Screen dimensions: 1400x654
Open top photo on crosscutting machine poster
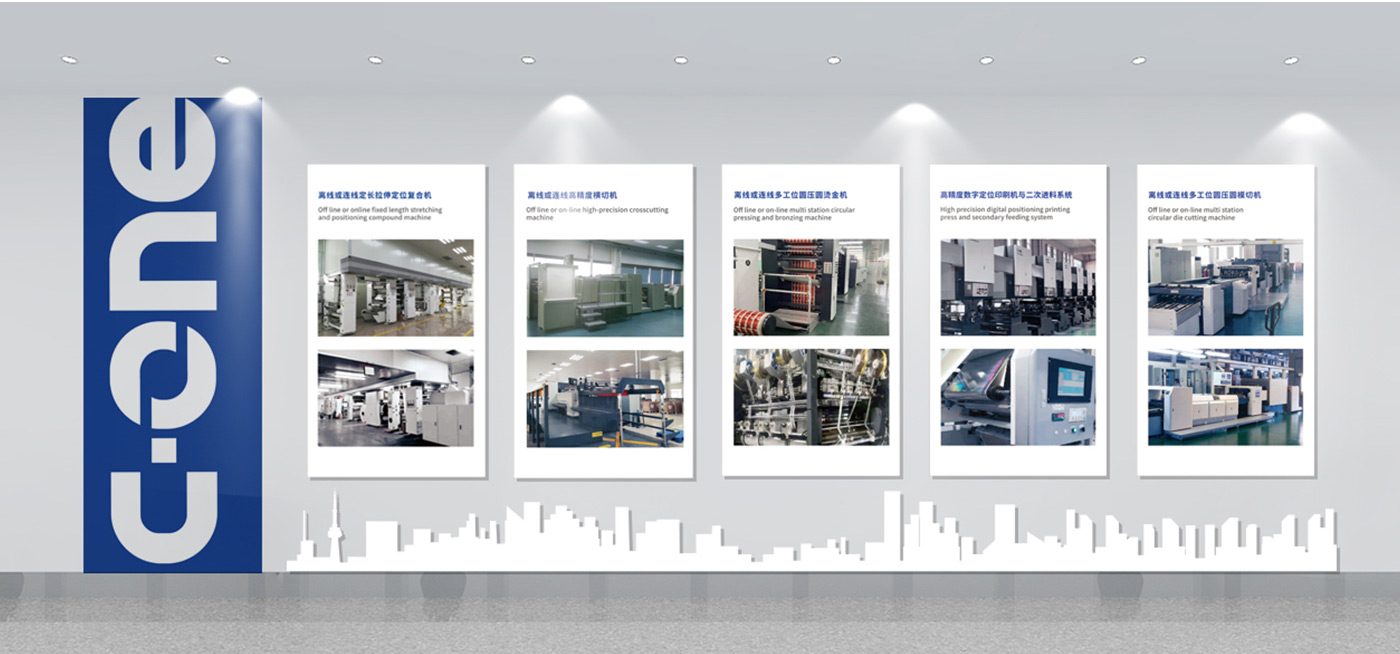[605, 288]
